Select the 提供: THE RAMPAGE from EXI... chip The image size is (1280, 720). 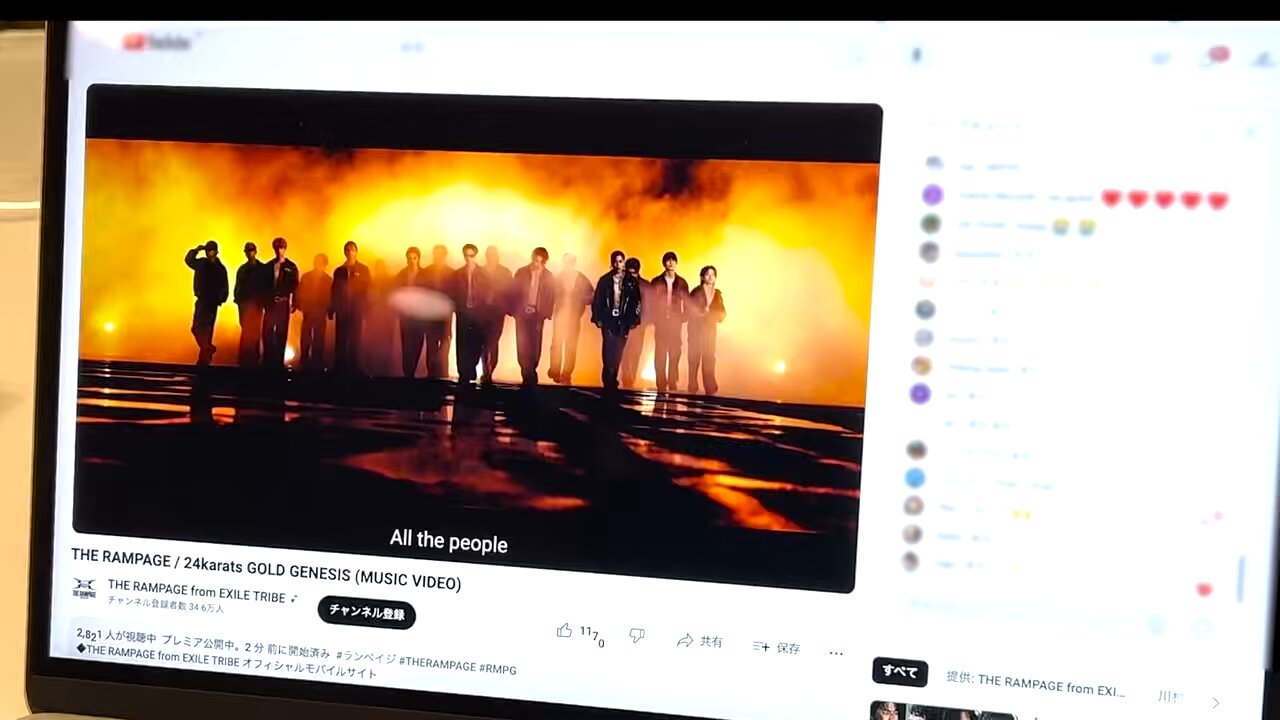point(1035,685)
